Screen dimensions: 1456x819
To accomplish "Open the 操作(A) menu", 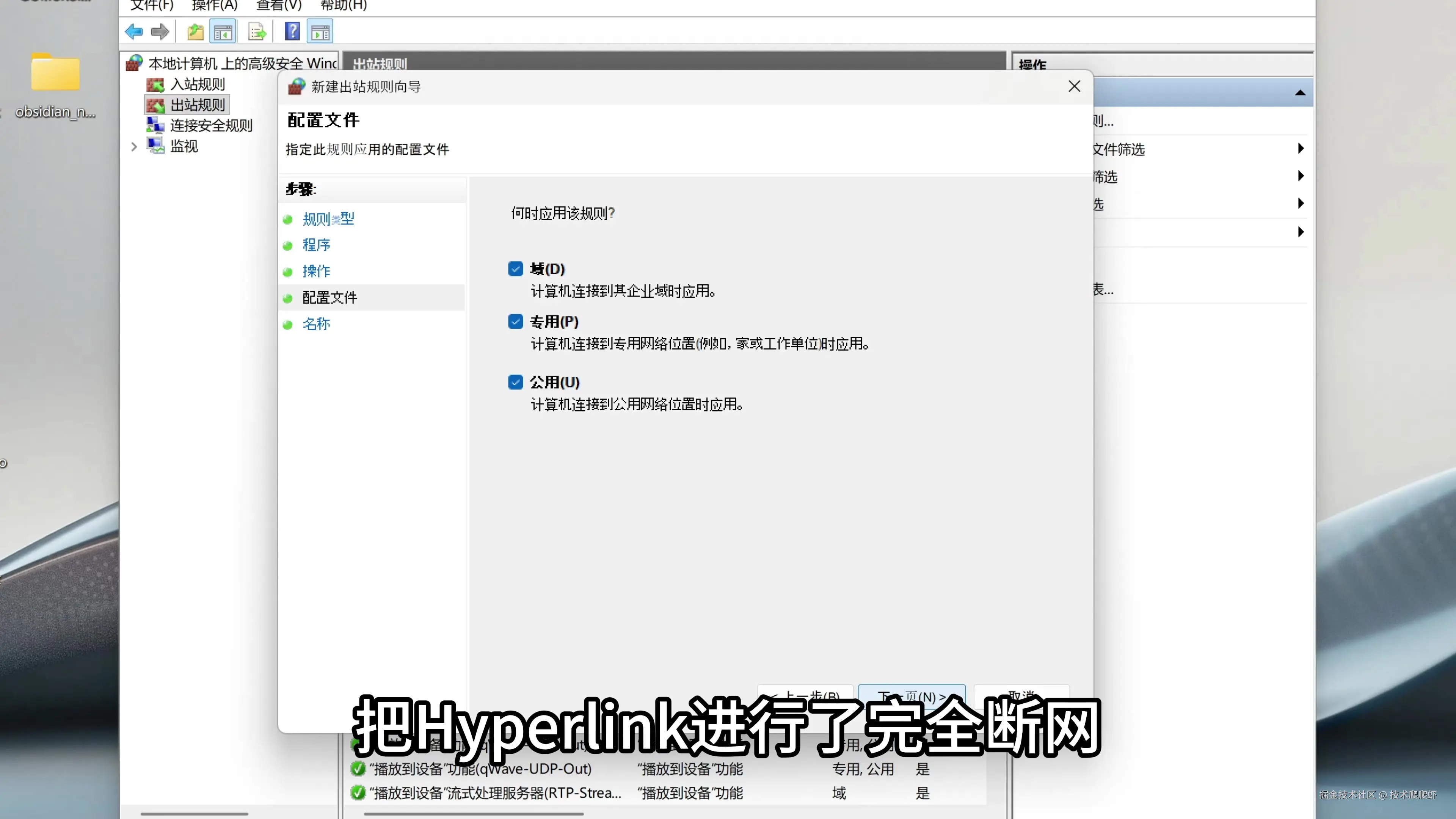I will pos(214,6).
